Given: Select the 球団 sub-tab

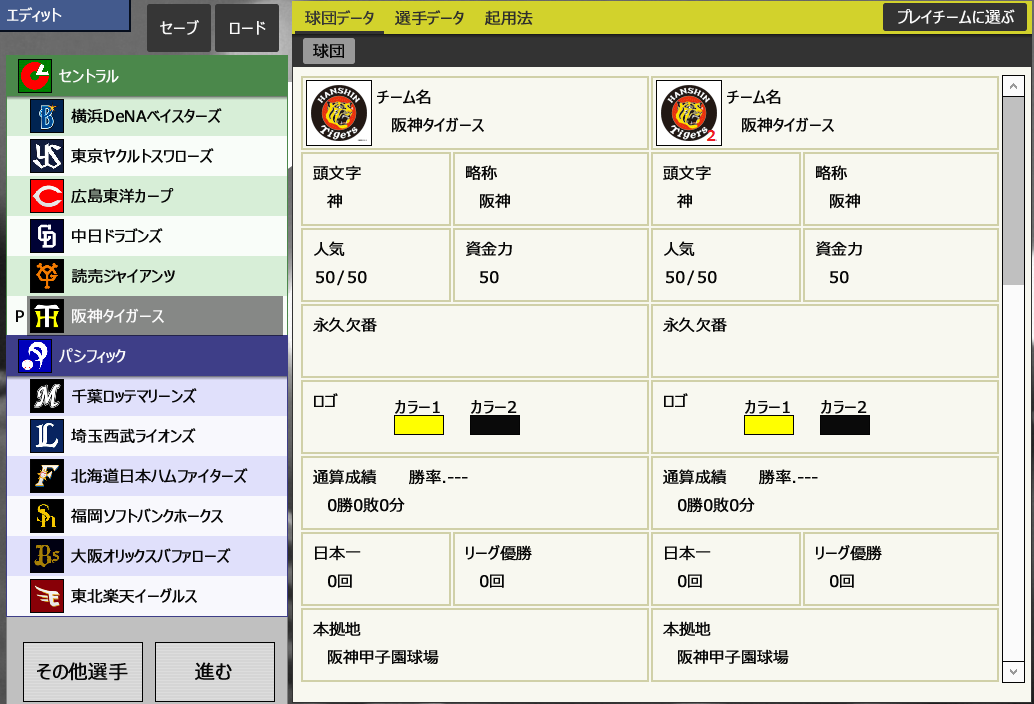Looking at the screenshot, I should tap(328, 51).
